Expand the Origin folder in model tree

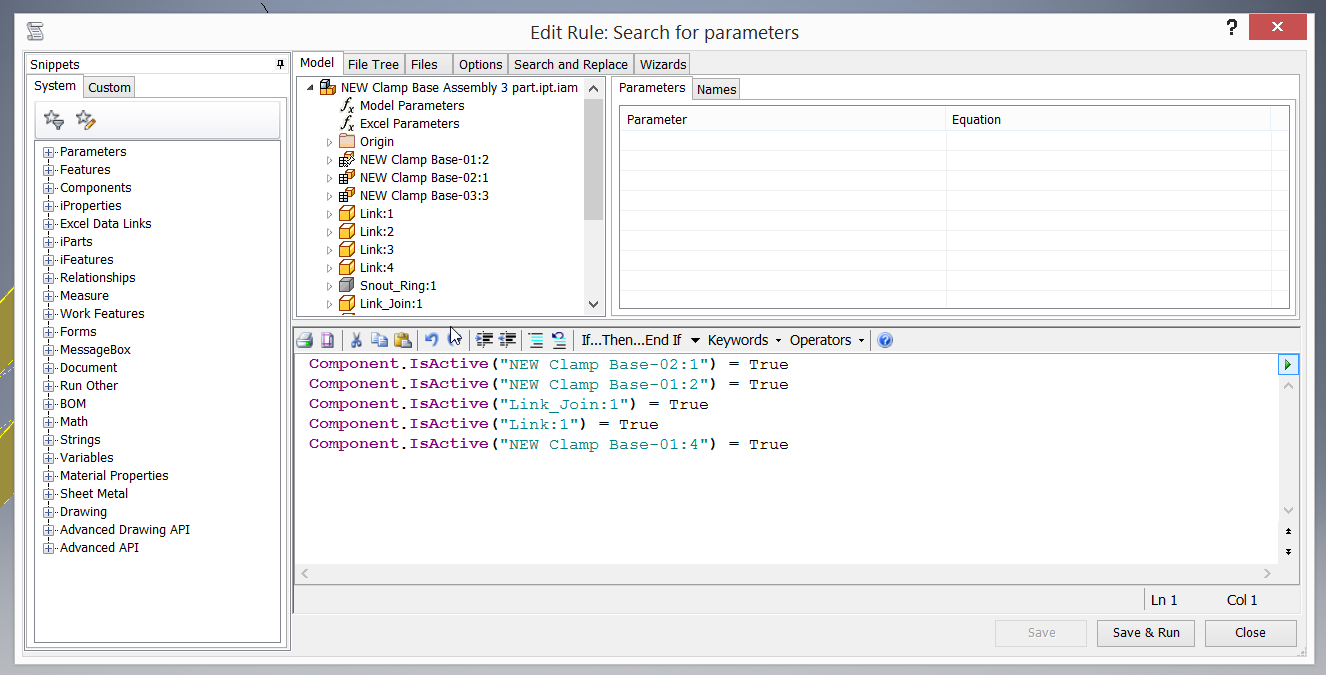click(x=329, y=142)
